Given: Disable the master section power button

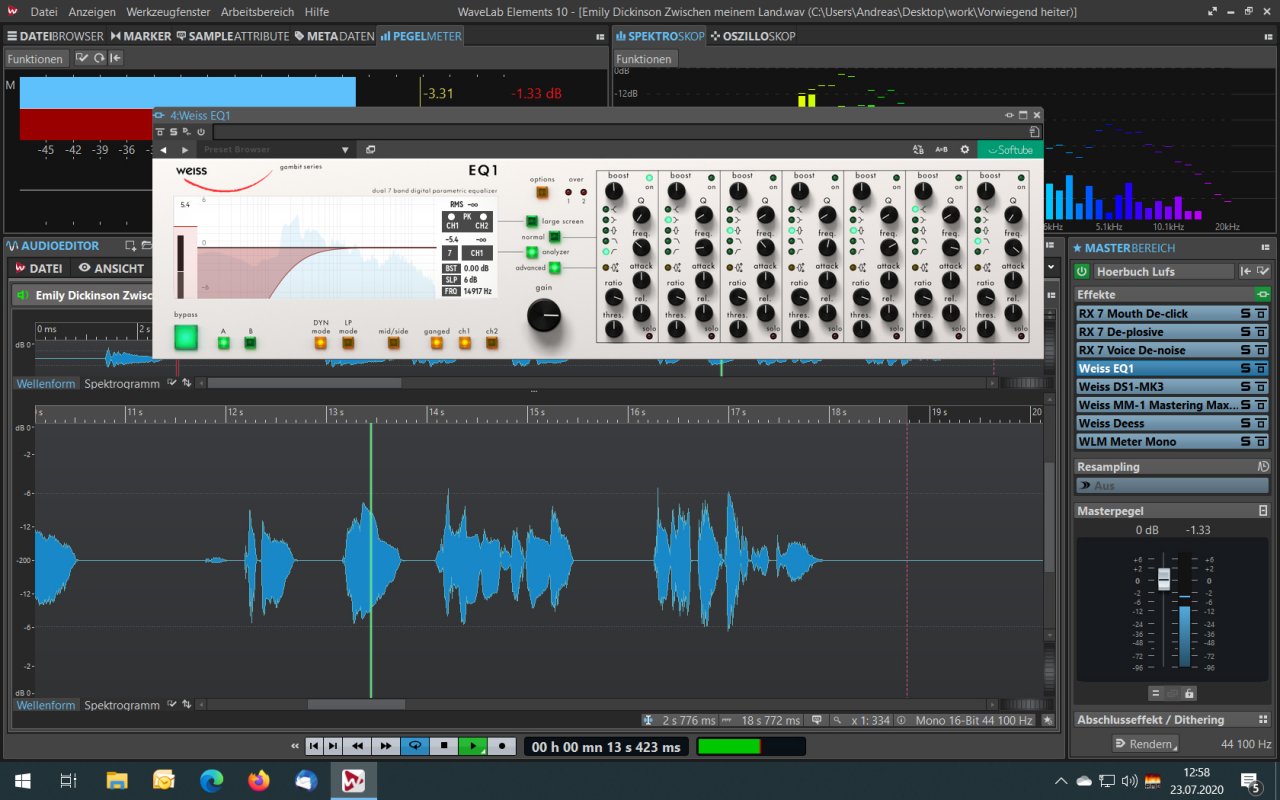Looking at the screenshot, I should (x=1082, y=271).
